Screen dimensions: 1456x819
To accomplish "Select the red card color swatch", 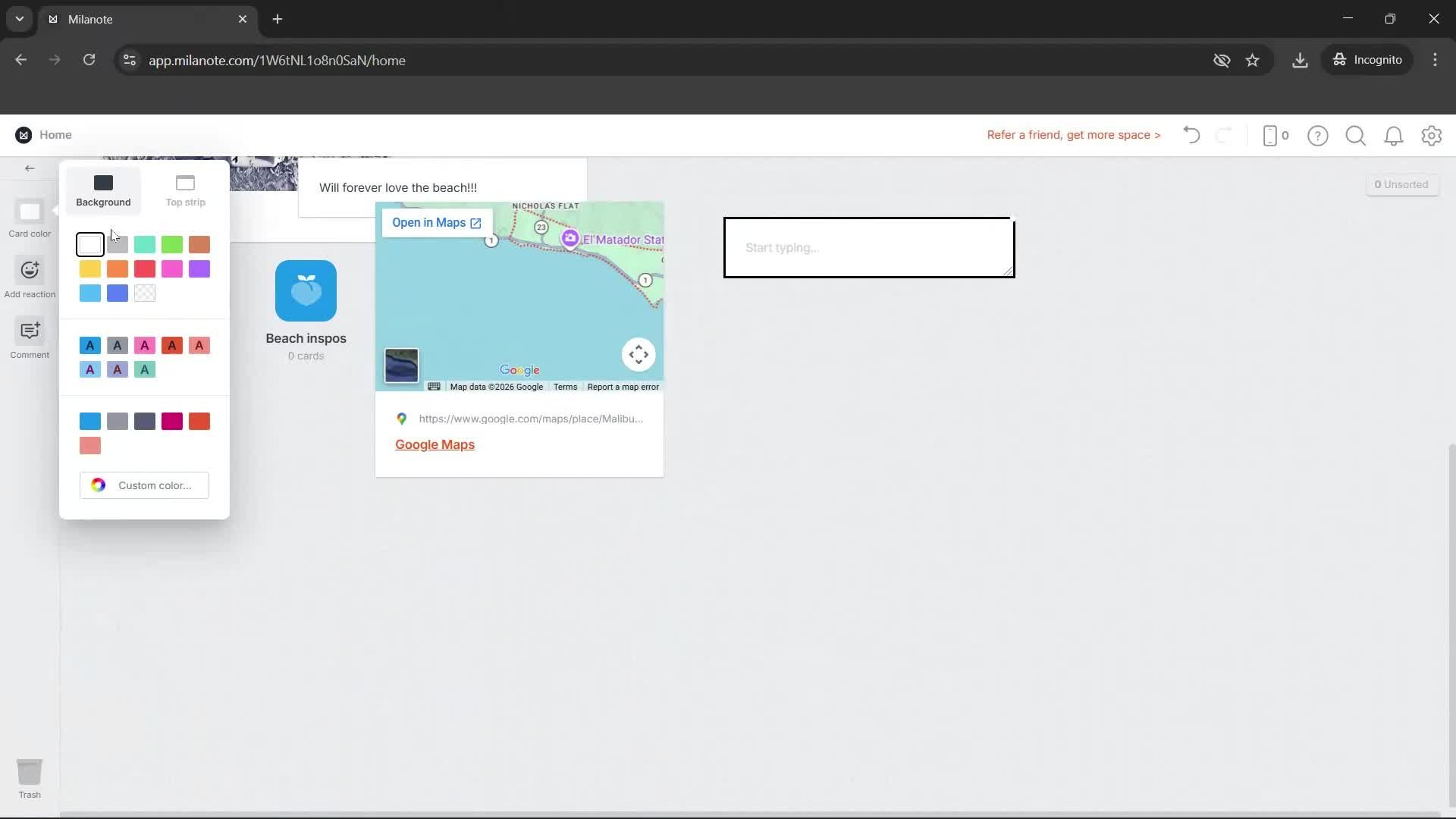I will pyautogui.click(x=144, y=268).
